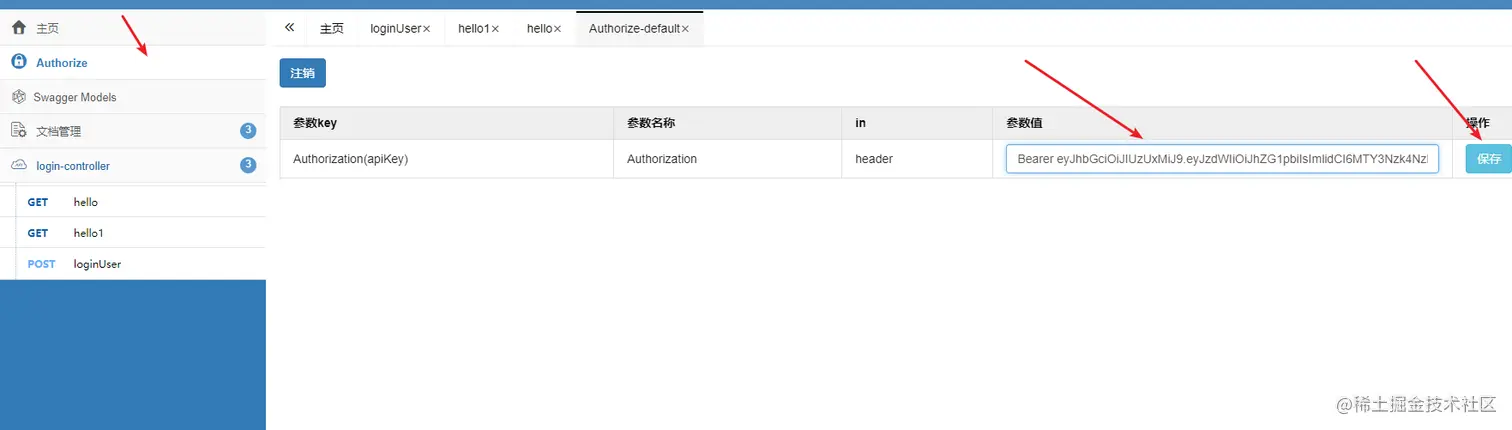This screenshot has height=430, width=1512.
Task: Click the badge showing 3 beside login-controller
Action: point(248,165)
